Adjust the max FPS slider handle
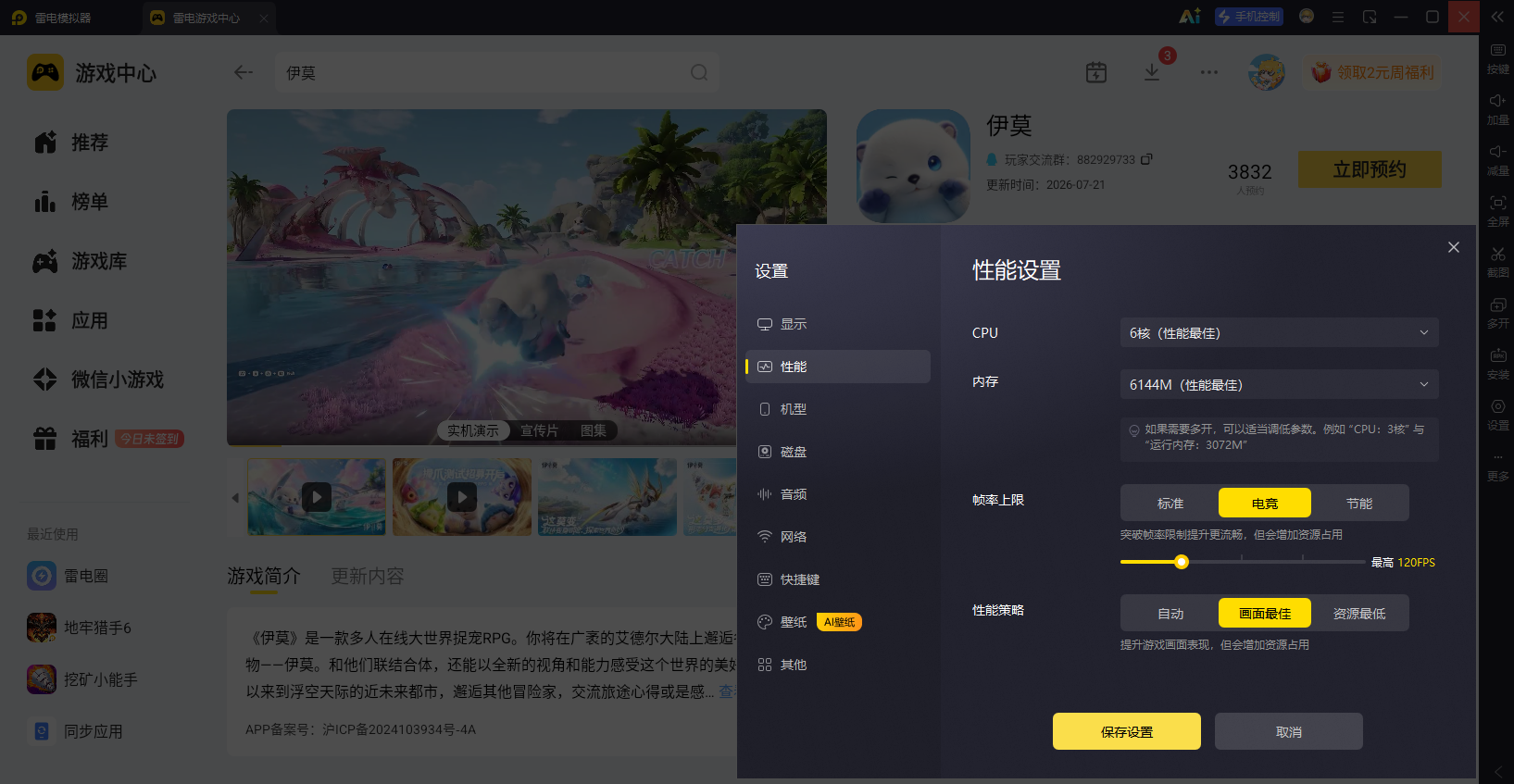The image size is (1514, 784). [x=1182, y=562]
